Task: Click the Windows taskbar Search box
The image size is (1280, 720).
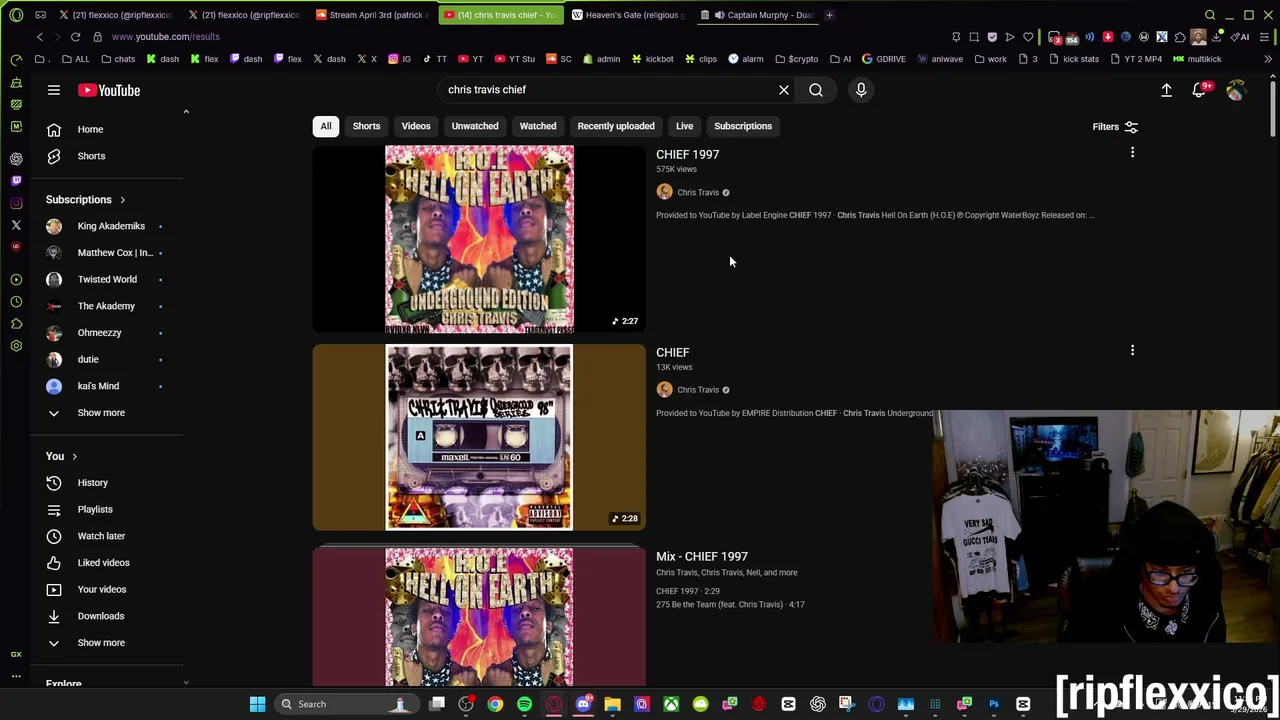Action: click(x=346, y=704)
